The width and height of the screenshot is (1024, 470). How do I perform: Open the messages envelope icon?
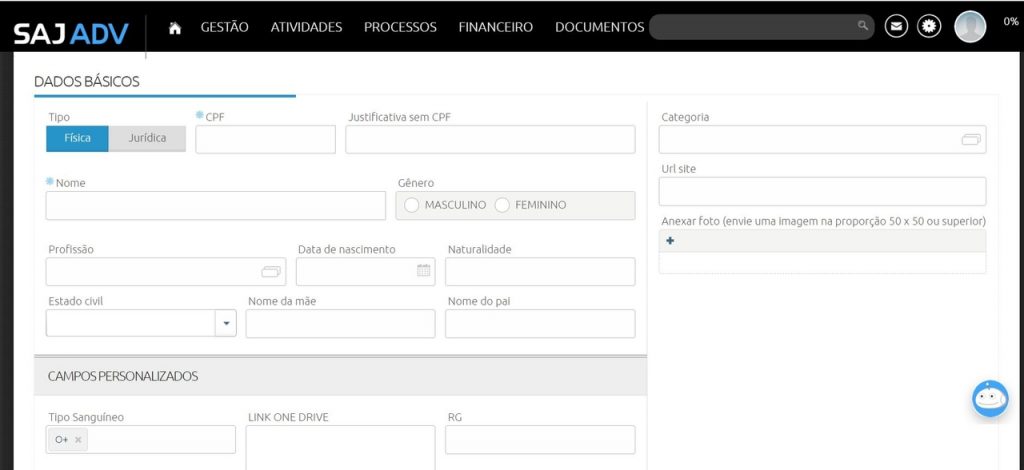tap(897, 27)
